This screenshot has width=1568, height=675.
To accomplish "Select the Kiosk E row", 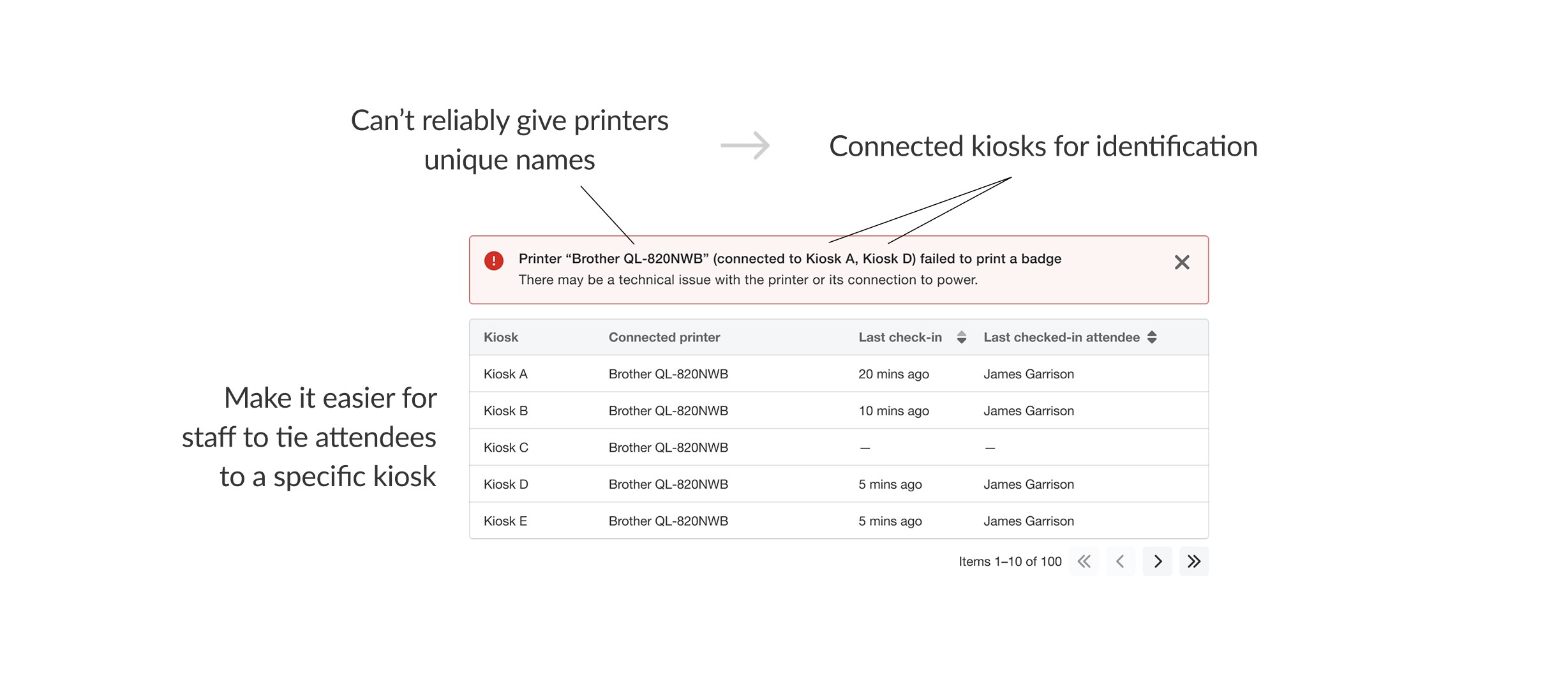I will [x=839, y=521].
